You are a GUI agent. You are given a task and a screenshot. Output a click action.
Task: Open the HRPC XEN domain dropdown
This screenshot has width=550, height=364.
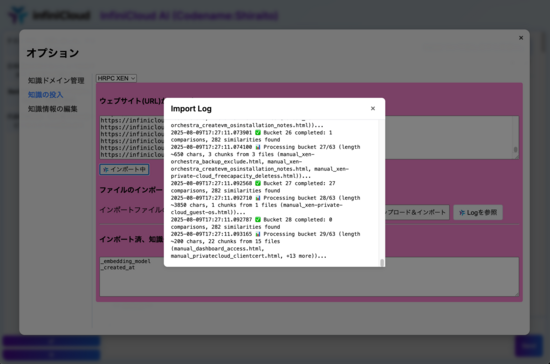pyautogui.click(x=116, y=78)
